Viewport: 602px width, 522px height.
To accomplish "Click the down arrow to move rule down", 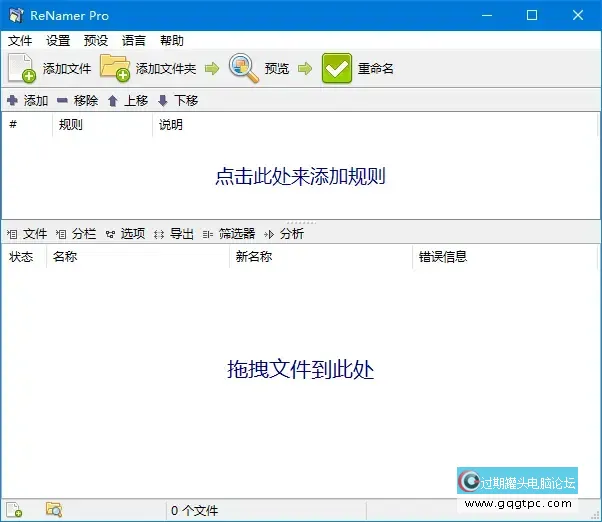I will click(x=163, y=101).
